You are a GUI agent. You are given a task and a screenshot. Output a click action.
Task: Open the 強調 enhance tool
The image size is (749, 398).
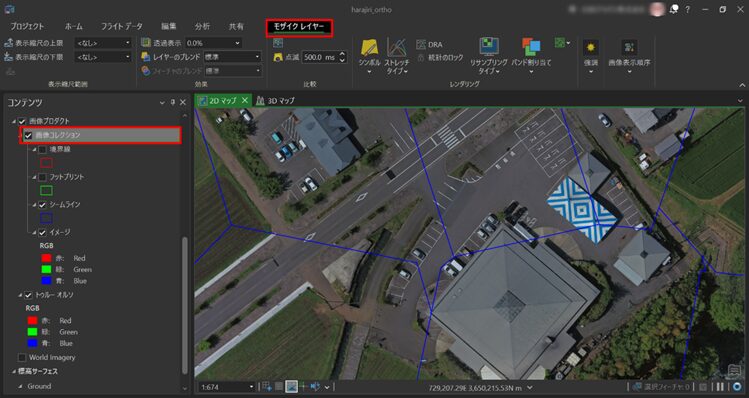591,55
